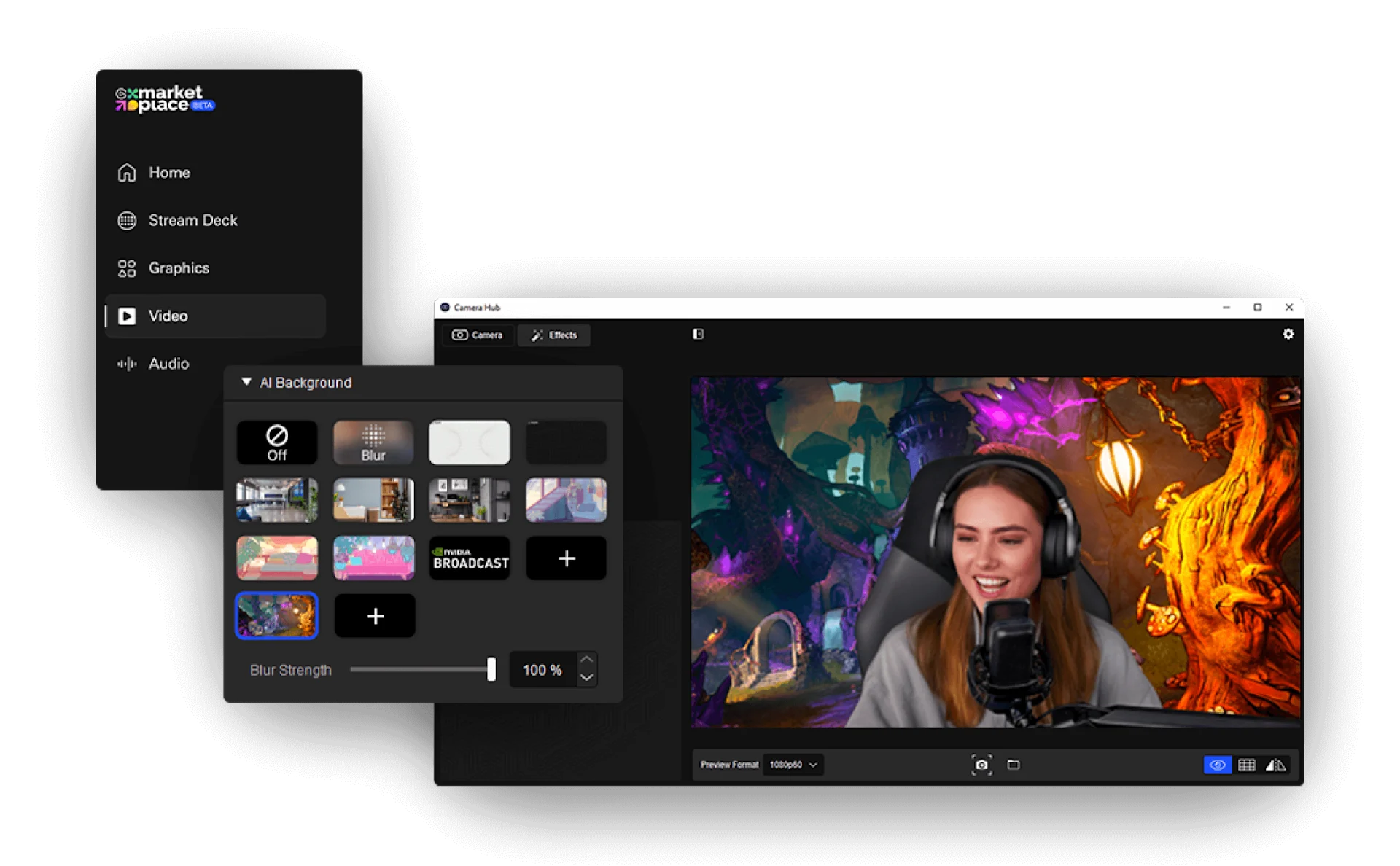Open Camera Hub settings gear
This screenshot has height=866, width=1400.
point(1288,334)
